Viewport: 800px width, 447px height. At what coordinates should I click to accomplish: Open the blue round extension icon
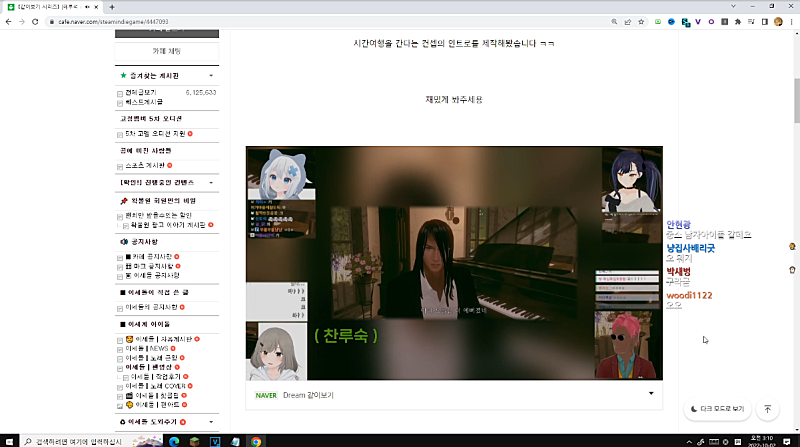pos(671,21)
